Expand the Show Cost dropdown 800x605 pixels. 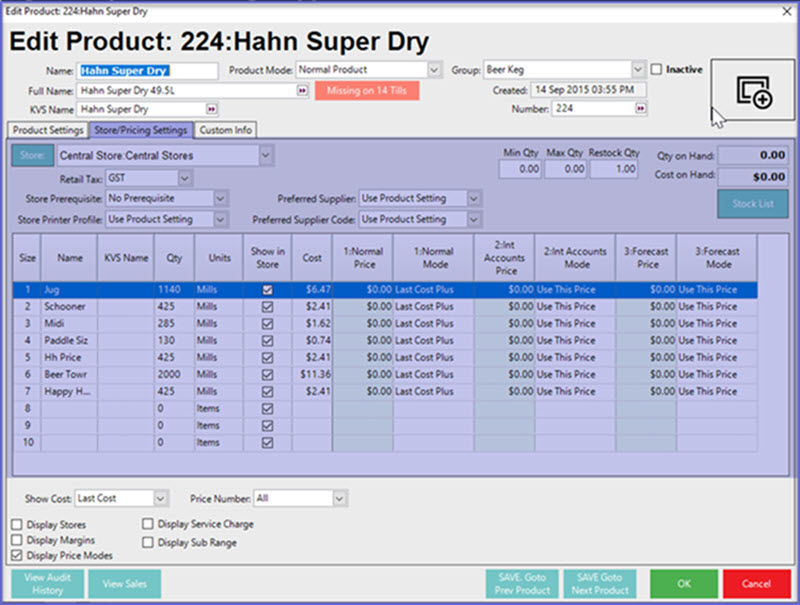160,498
